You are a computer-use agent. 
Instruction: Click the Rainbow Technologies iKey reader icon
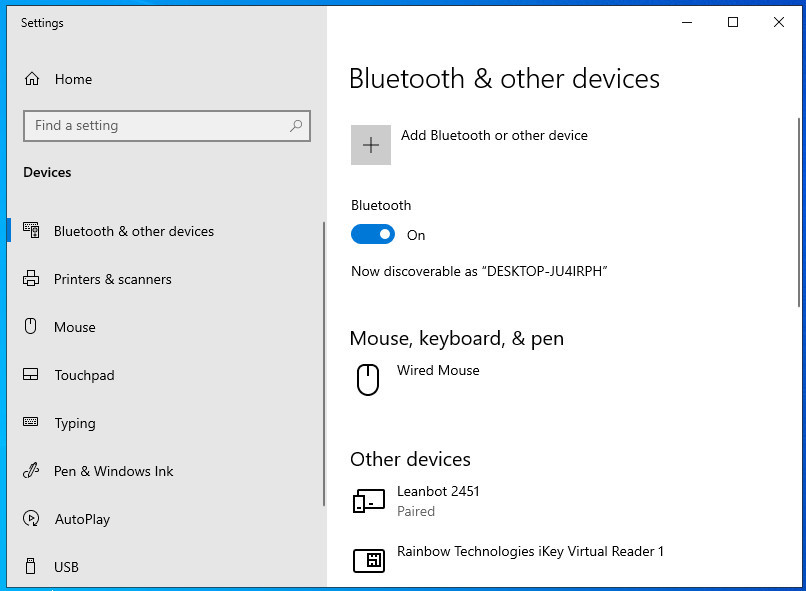click(x=369, y=560)
